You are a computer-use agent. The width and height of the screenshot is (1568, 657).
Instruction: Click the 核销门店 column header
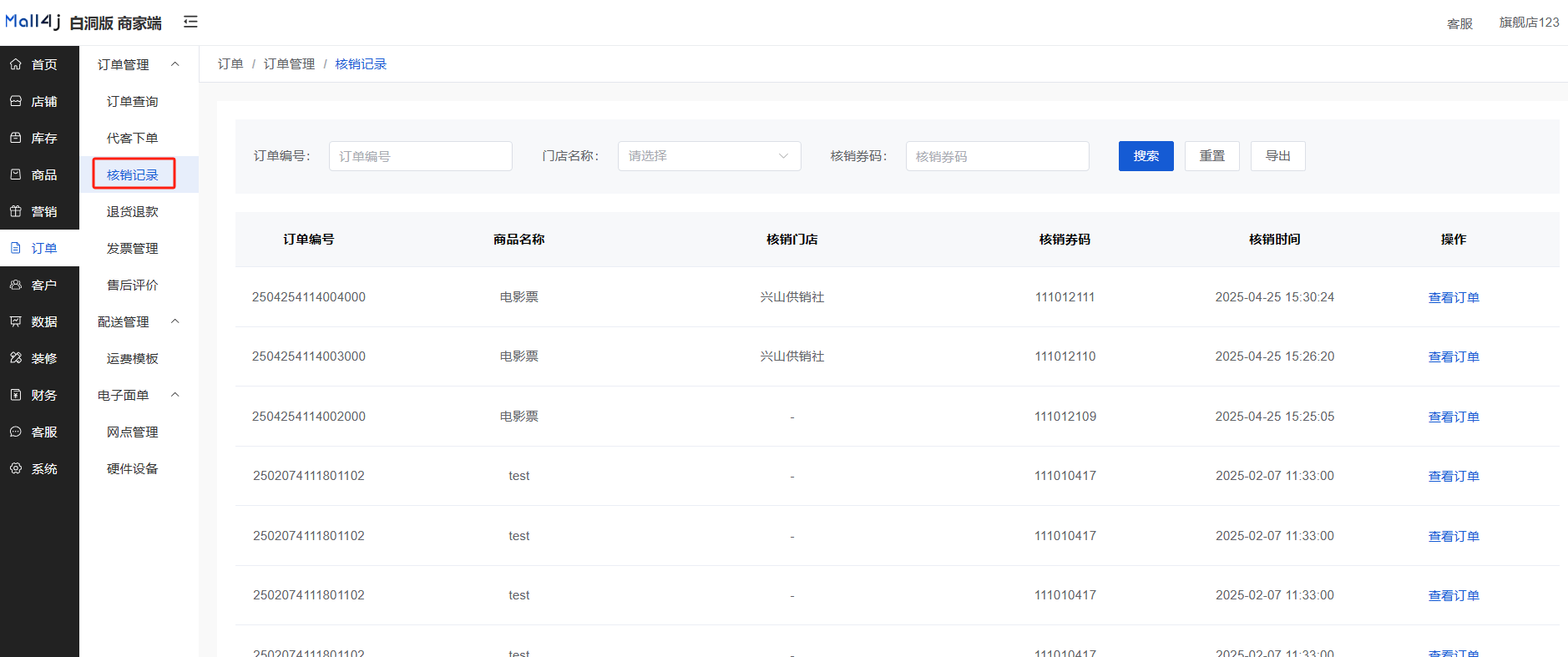click(792, 240)
